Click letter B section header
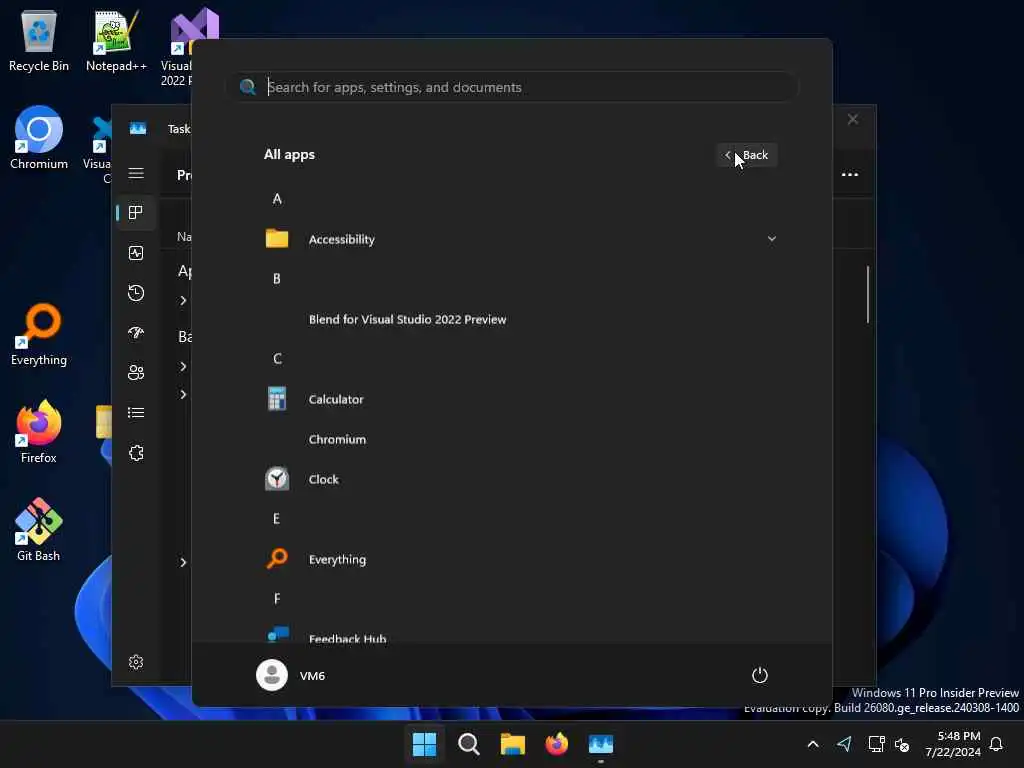 point(277,279)
